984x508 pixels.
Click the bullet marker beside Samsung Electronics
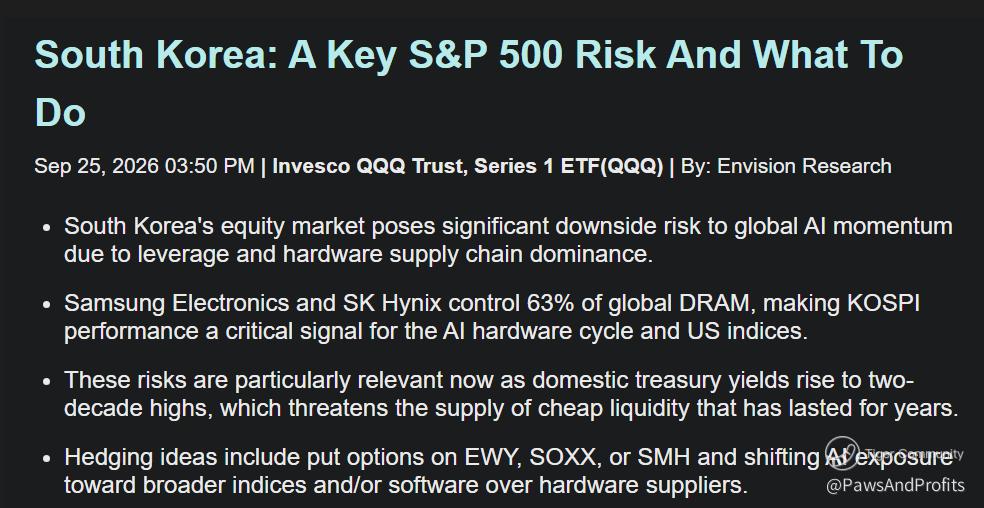(46, 305)
